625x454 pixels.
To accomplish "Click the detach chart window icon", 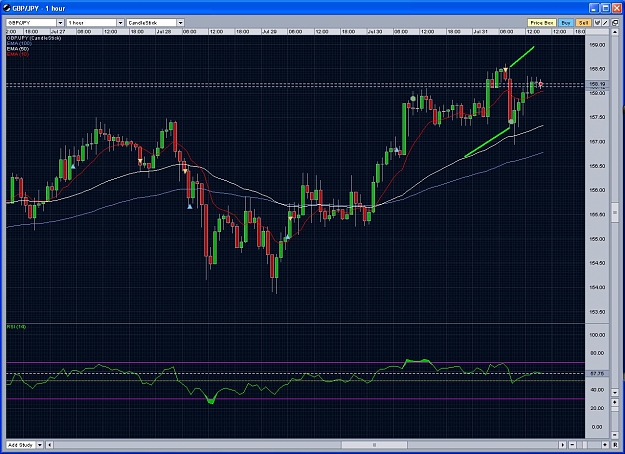I will [615, 23].
